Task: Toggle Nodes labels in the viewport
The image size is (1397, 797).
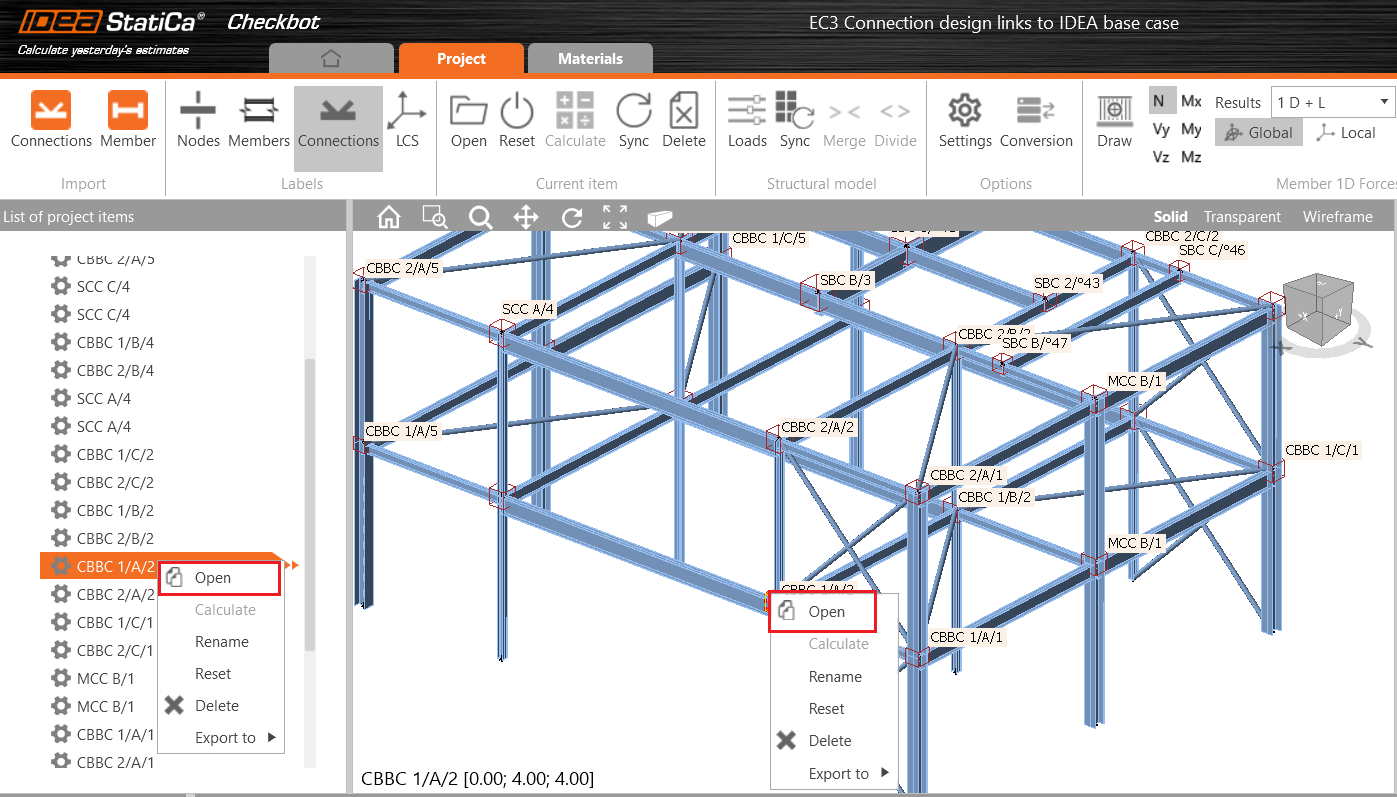Action: click(x=198, y=119)
